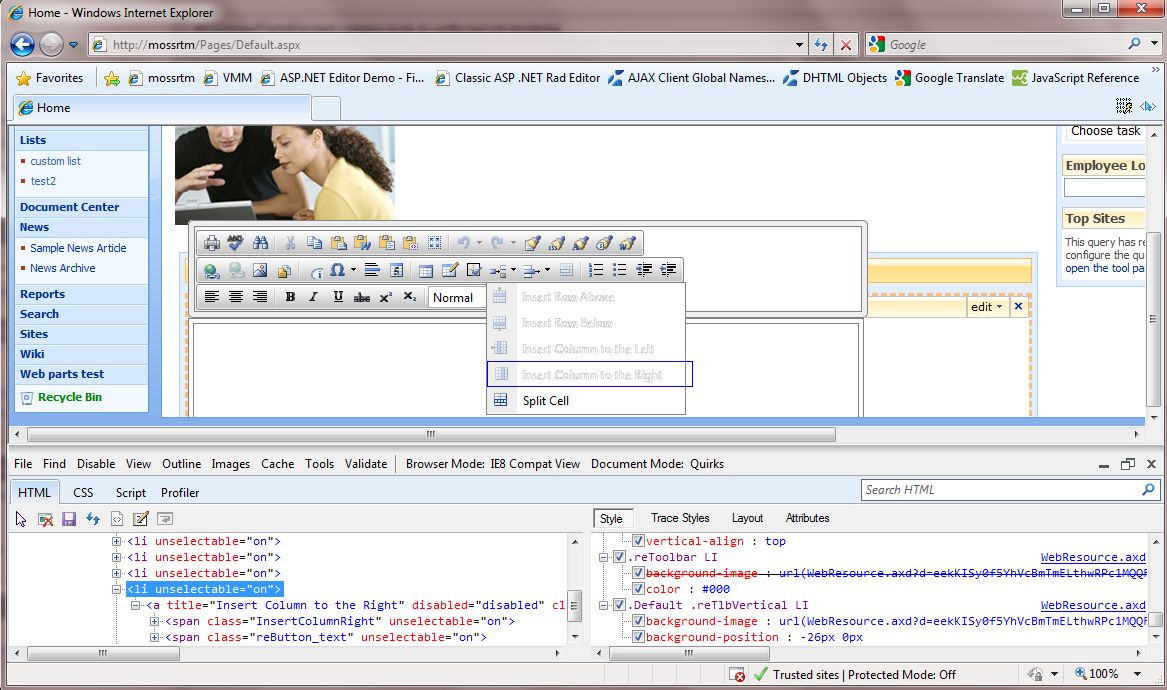Click the Bold formatting button
Screen dimensions: 1167x690
click(x=290, y=297)
